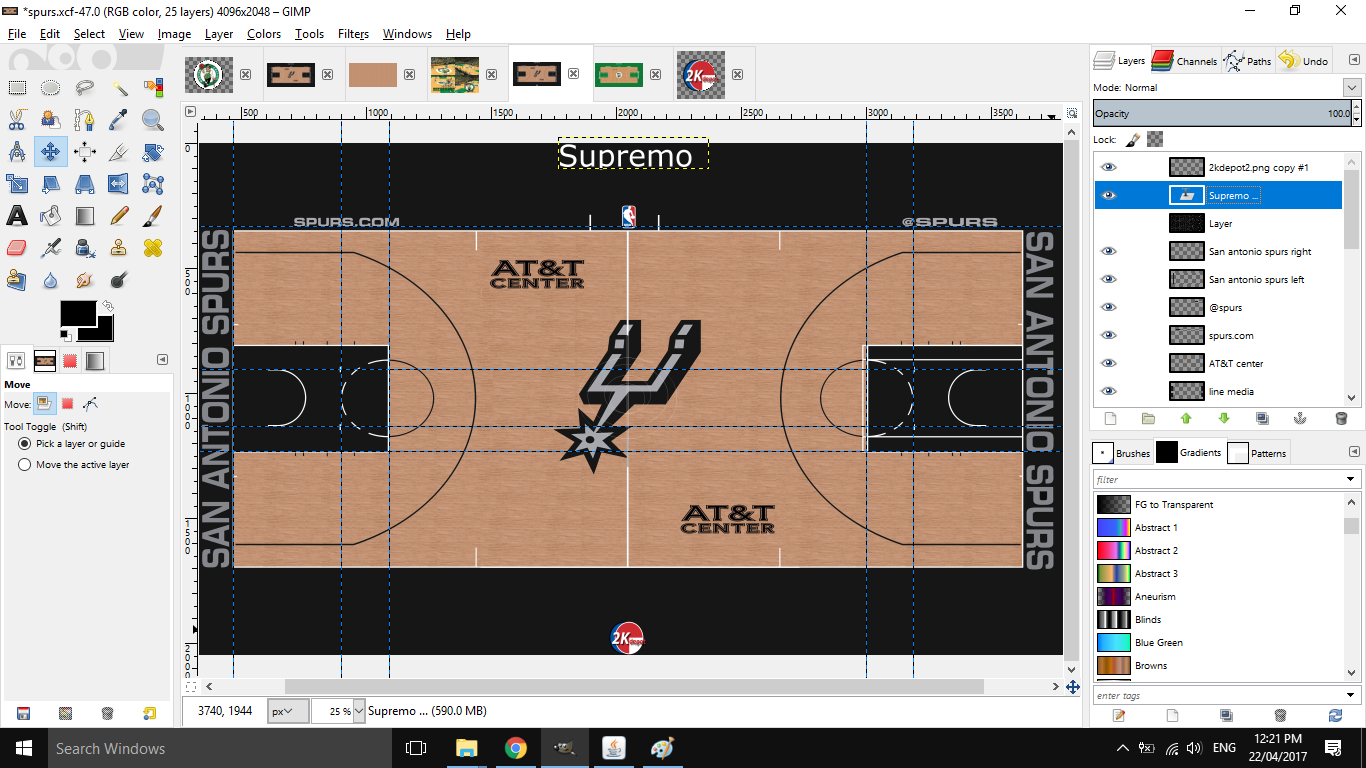Hide the San antonio spurs right layer
This screenshot has height=768, width=1366.
1108,251
